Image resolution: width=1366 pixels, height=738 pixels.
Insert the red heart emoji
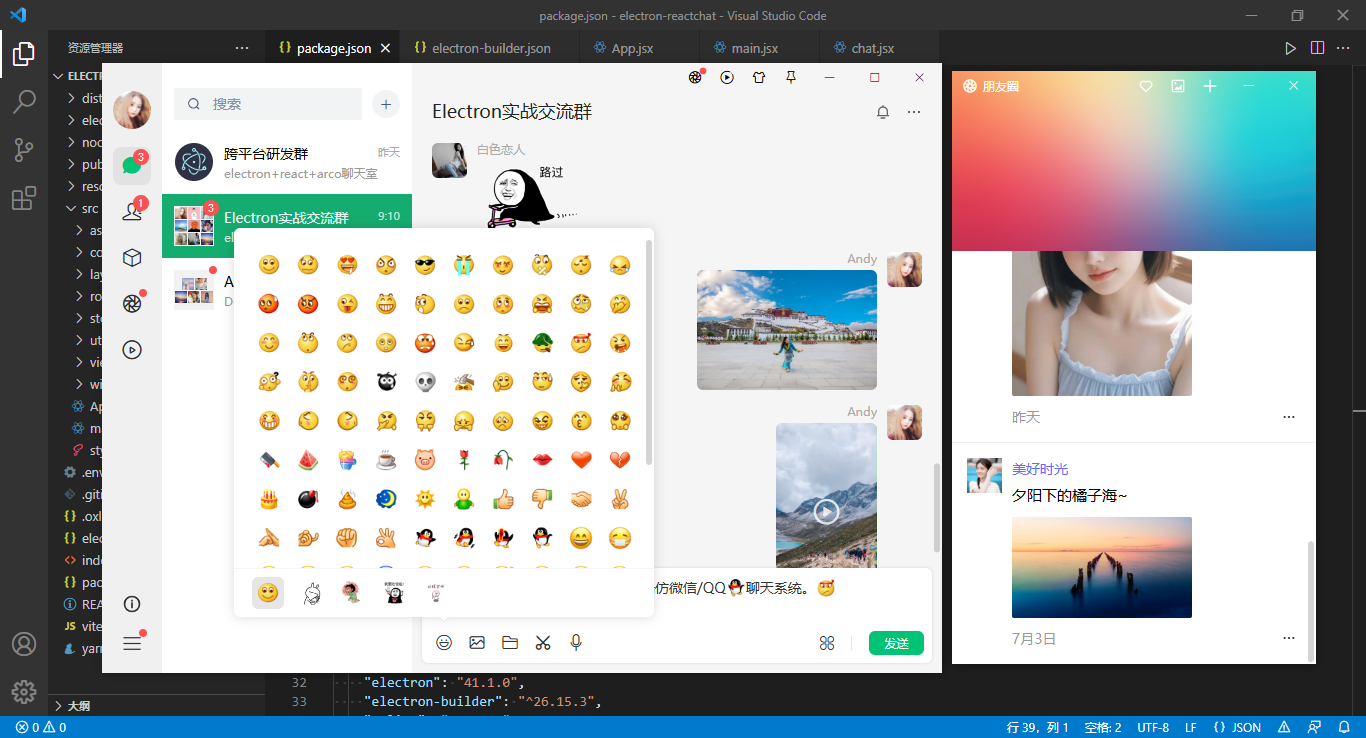[x=581, y=460]
